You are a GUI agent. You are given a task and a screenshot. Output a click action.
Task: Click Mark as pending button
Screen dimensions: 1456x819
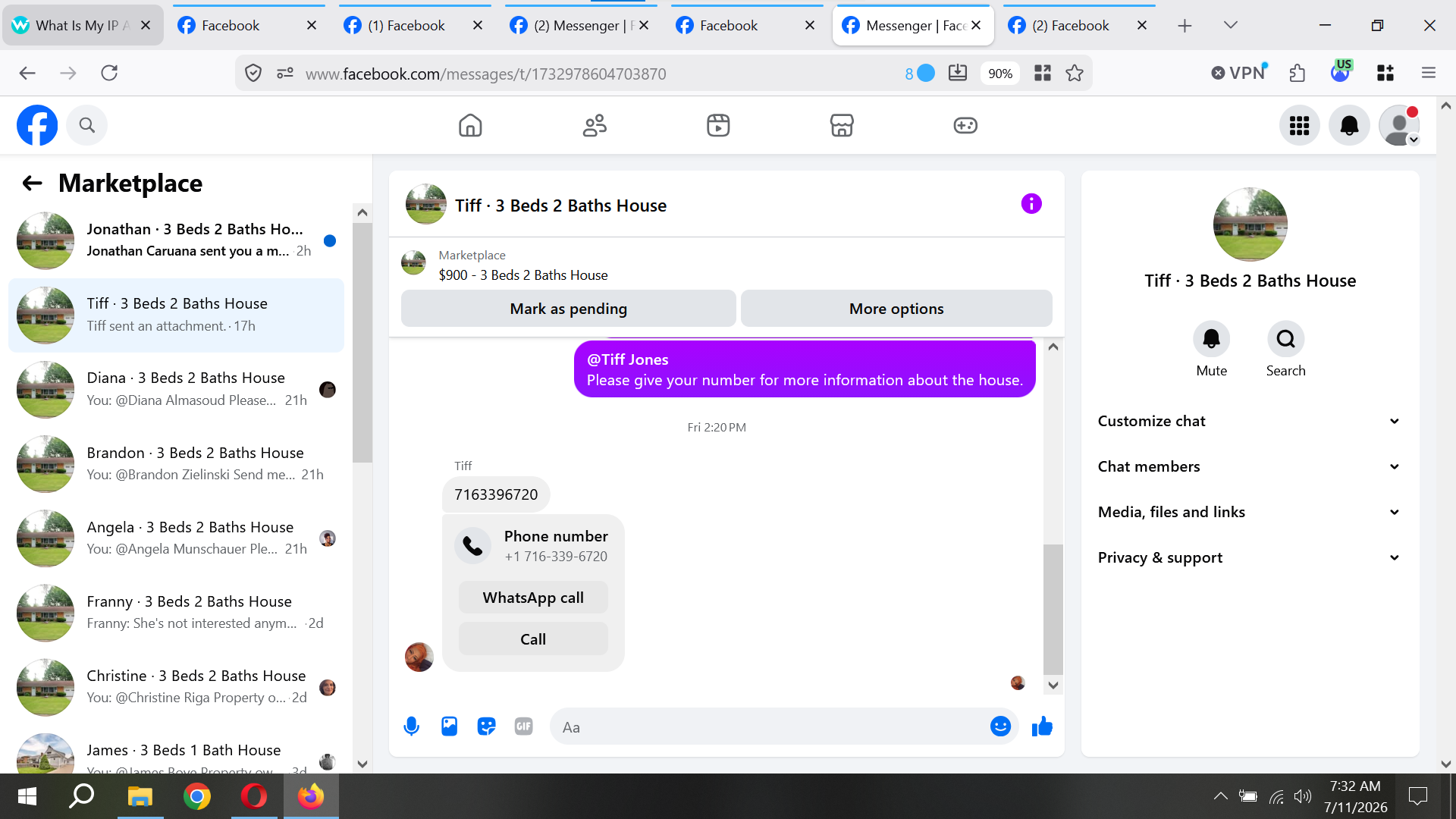tap(569, 309)
